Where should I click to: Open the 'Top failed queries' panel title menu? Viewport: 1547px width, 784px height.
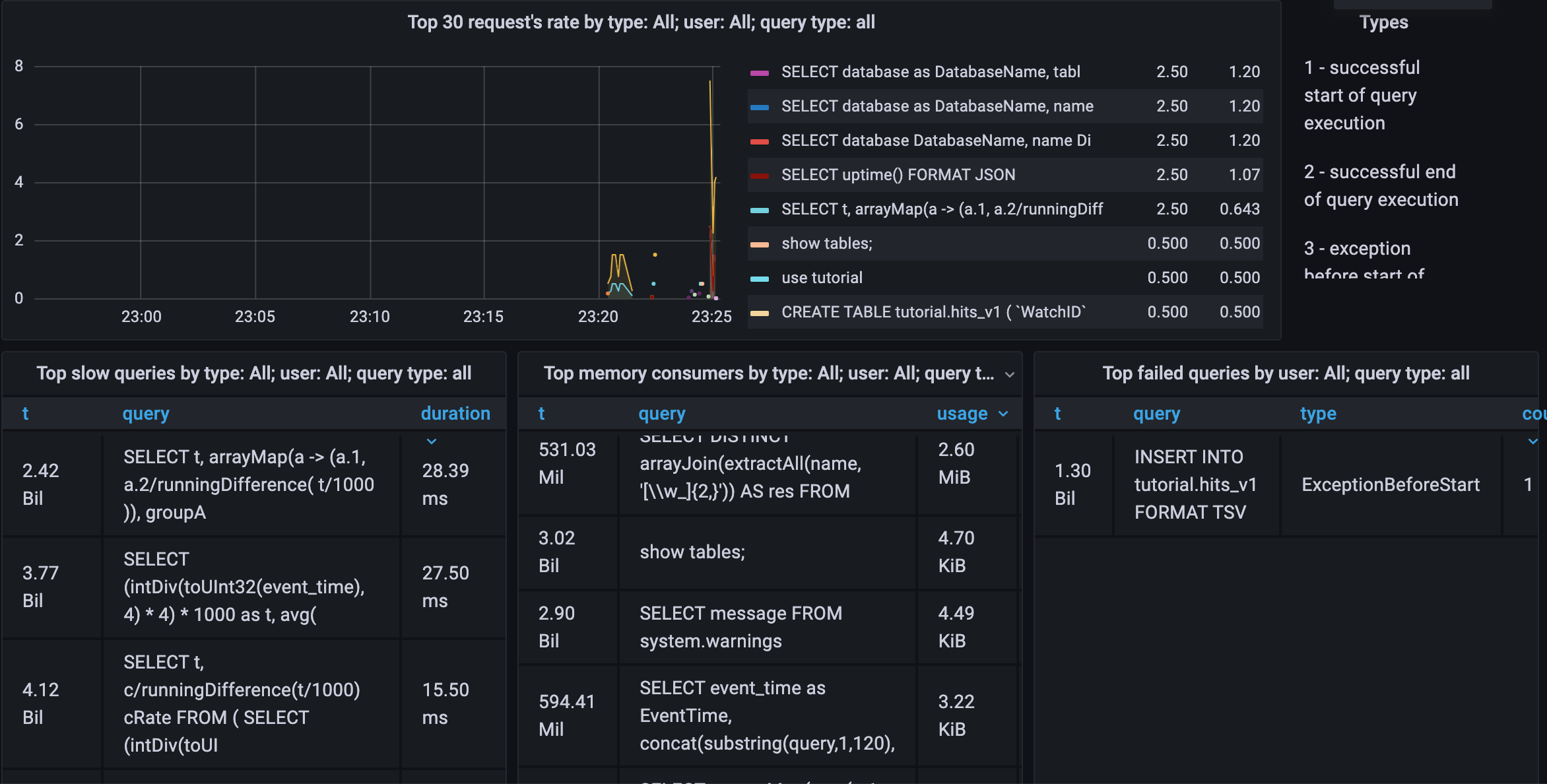pos(1285,374)
